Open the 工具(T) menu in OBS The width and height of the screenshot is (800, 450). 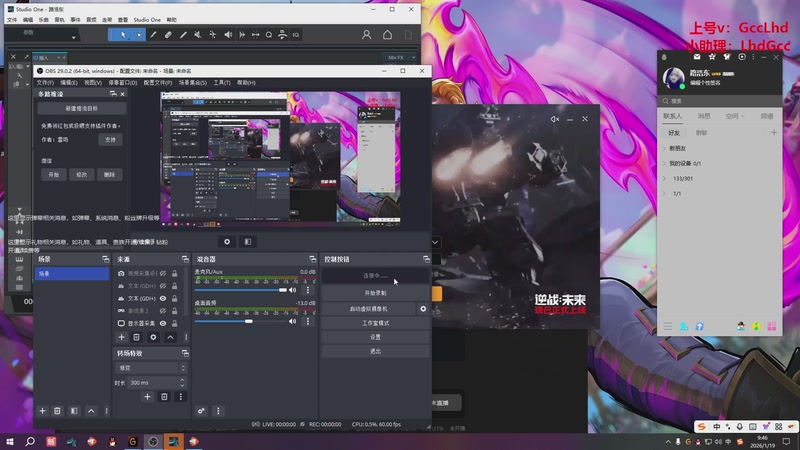(221, 82)
